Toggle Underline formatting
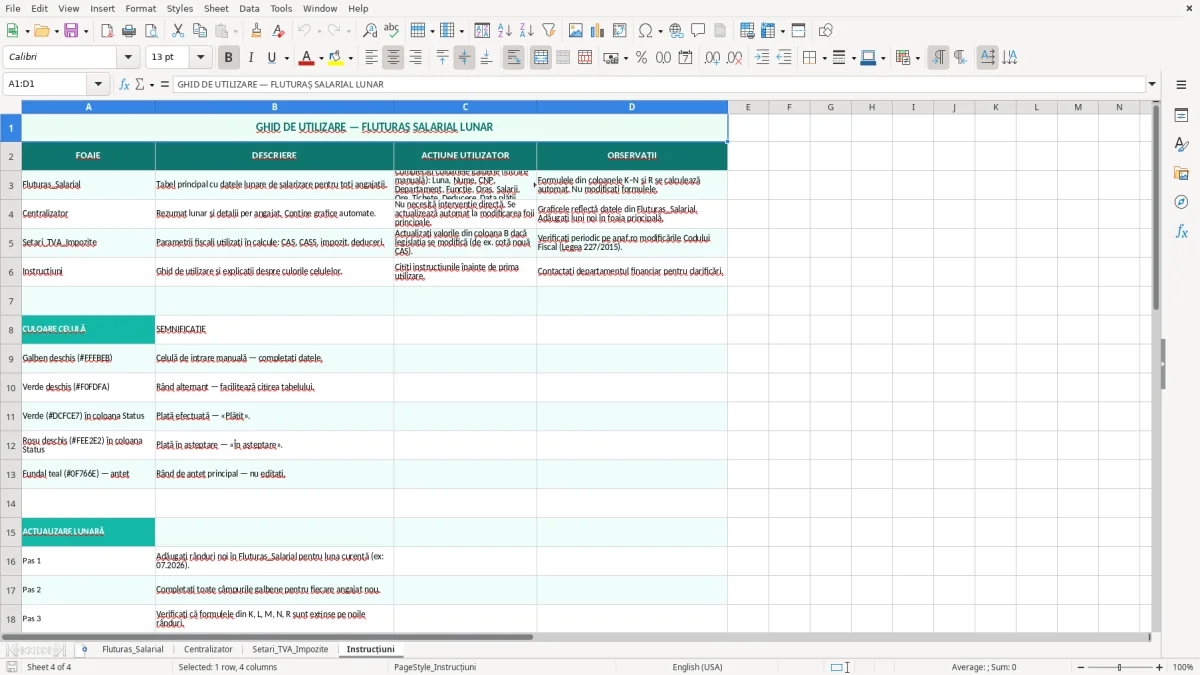The image size is (1200, 675). pyautogui.click(x=272, y=58)
